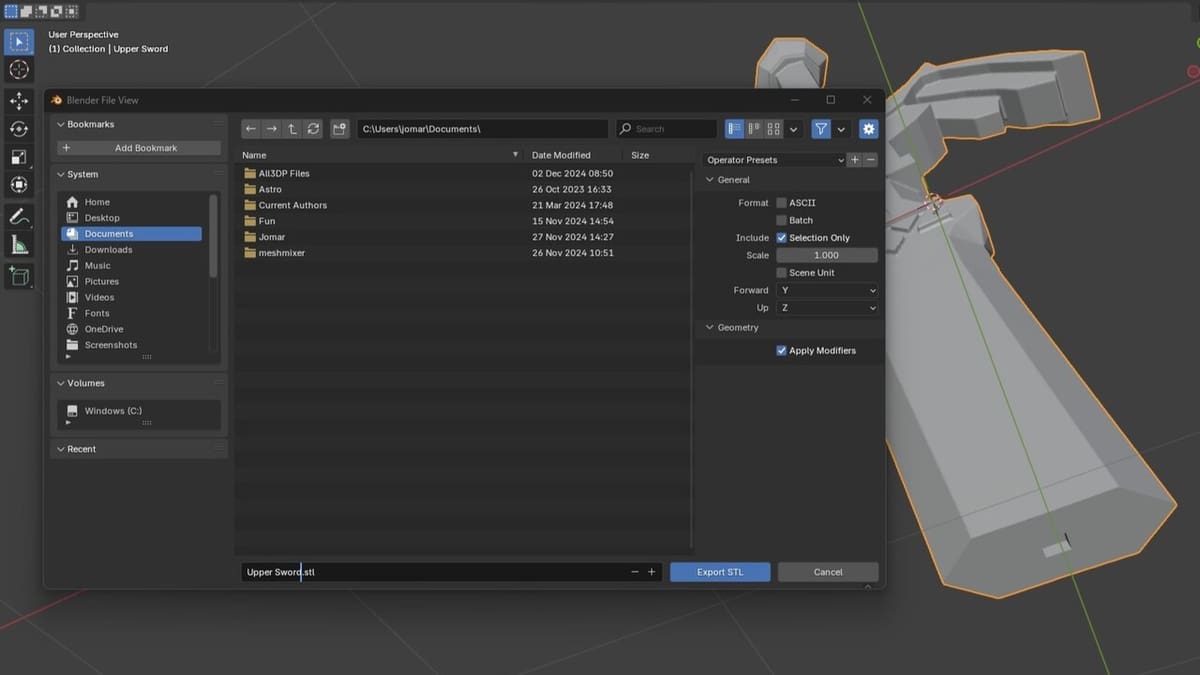Switch to horizontal list display

coord(754,129)
